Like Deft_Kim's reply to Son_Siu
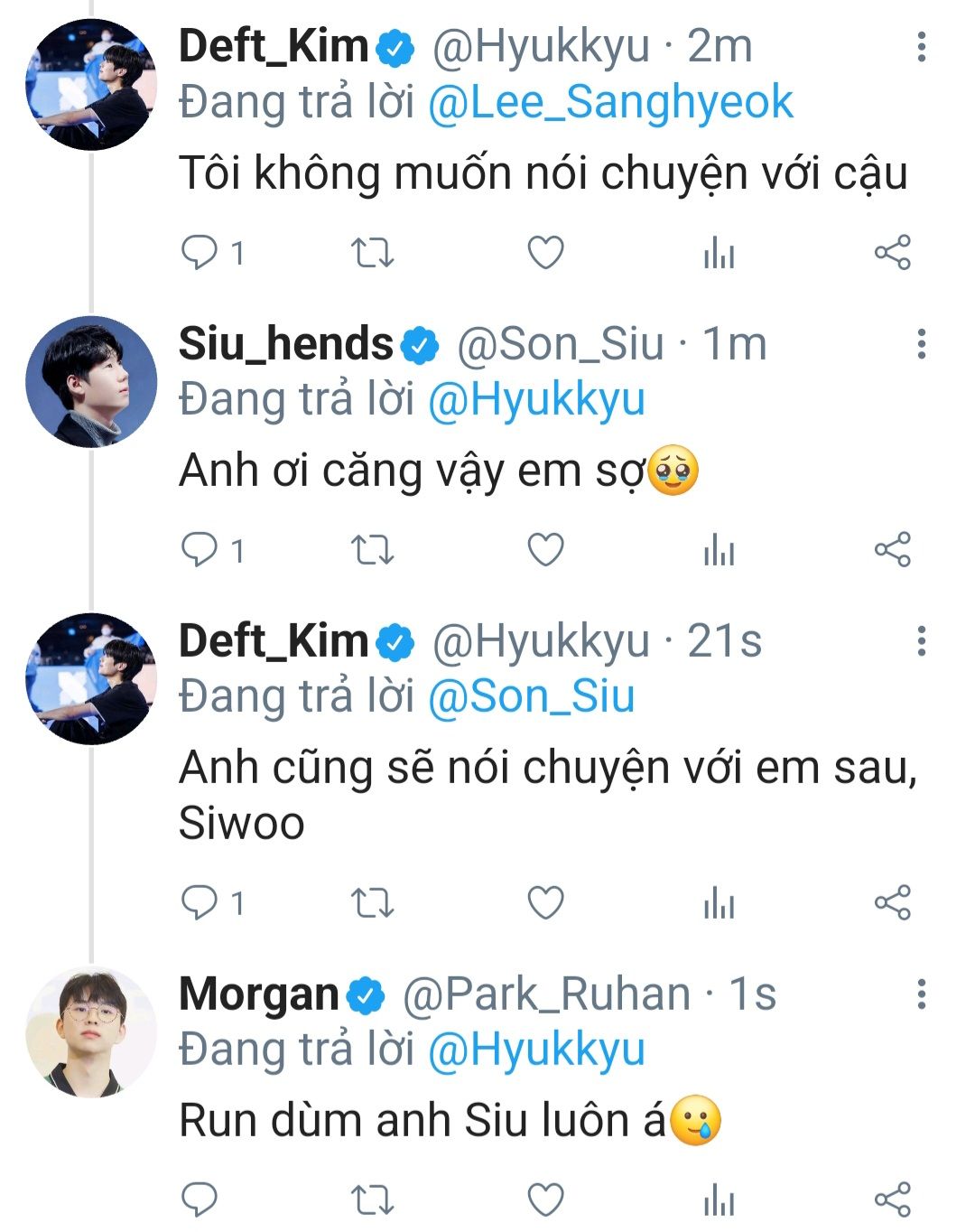The width and height of the screenshot is (975, 1232). click(x=545, y=902)
